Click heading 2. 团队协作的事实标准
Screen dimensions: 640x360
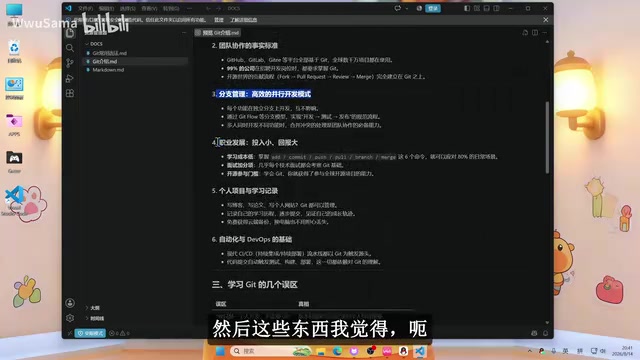(244, 46)
